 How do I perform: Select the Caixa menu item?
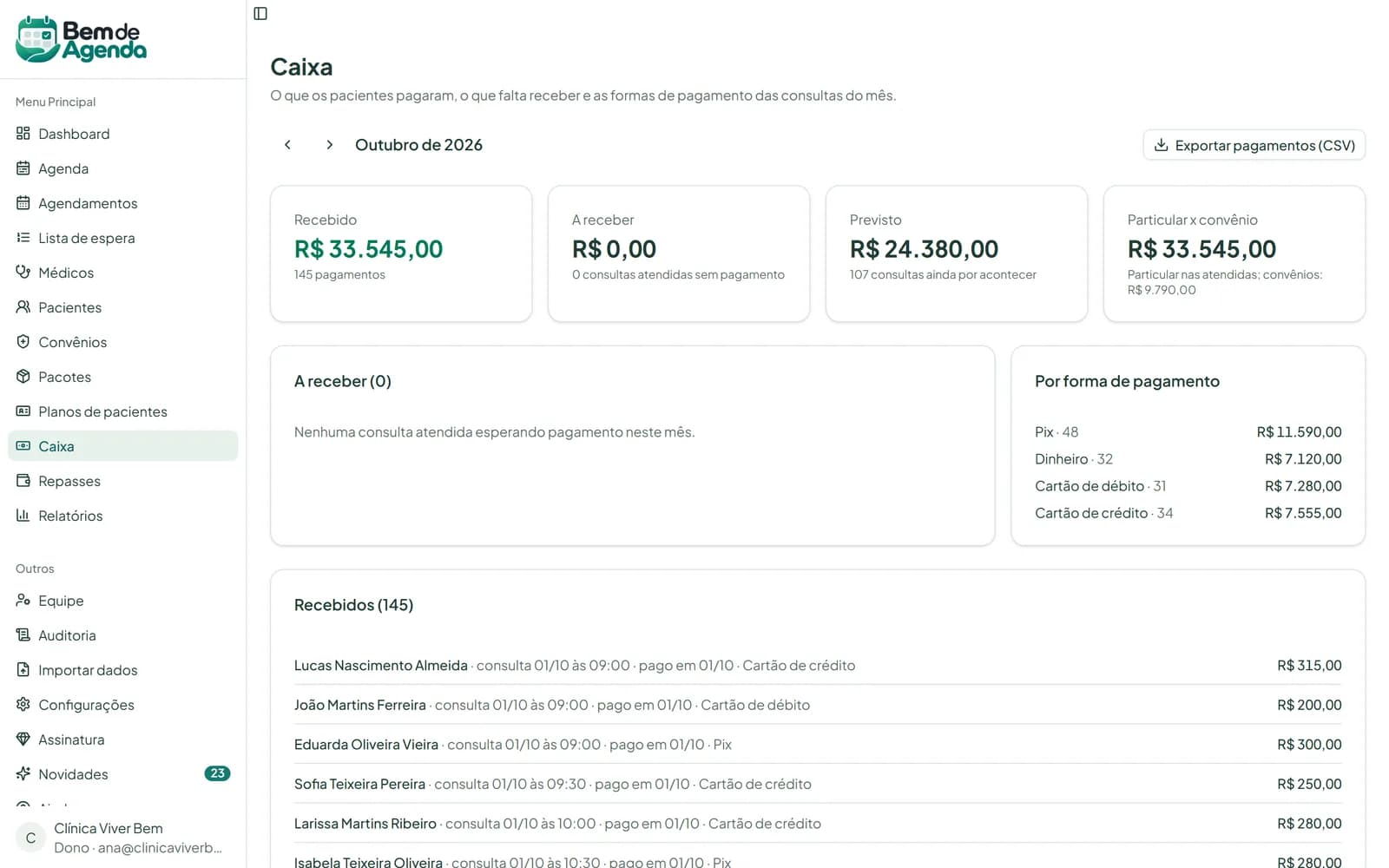coord(122,446)
